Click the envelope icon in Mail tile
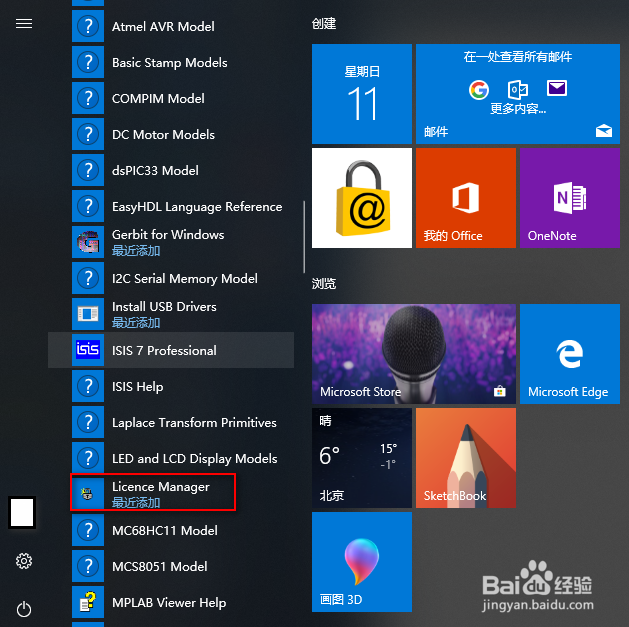 [x=557, y=88]
